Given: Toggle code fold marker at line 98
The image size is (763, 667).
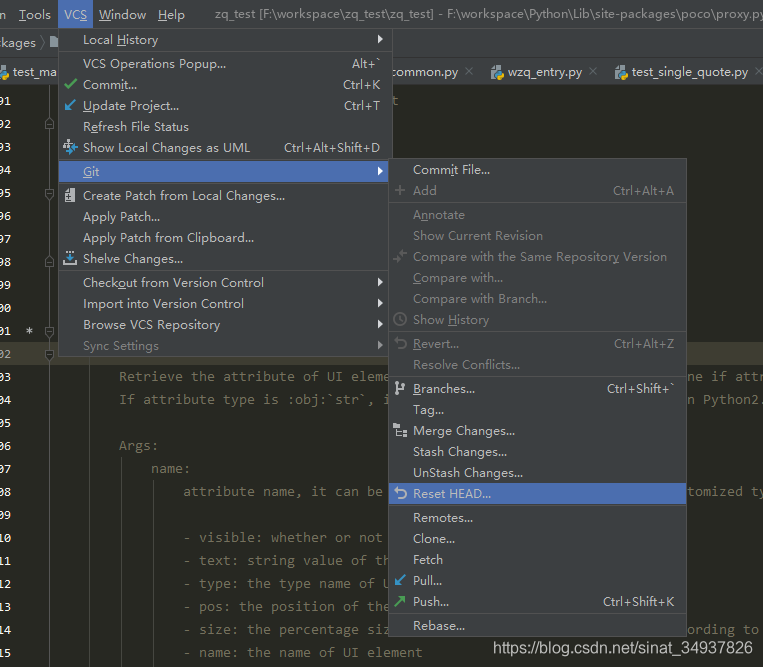Looking at the screenshot, I should coord(49,262).
